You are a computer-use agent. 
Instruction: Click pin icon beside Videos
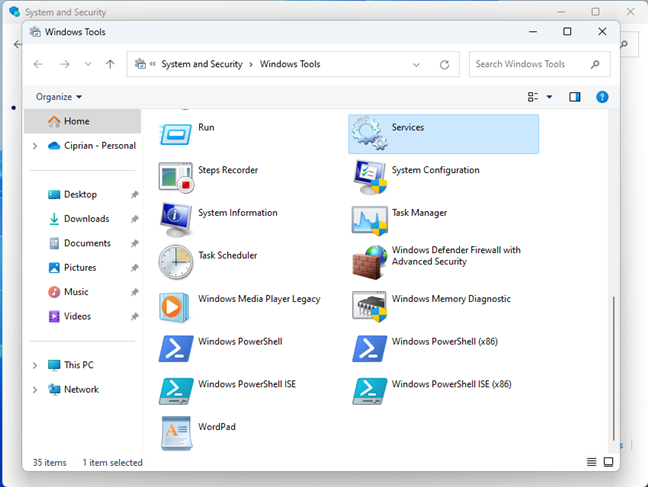(x=134, y=316)
